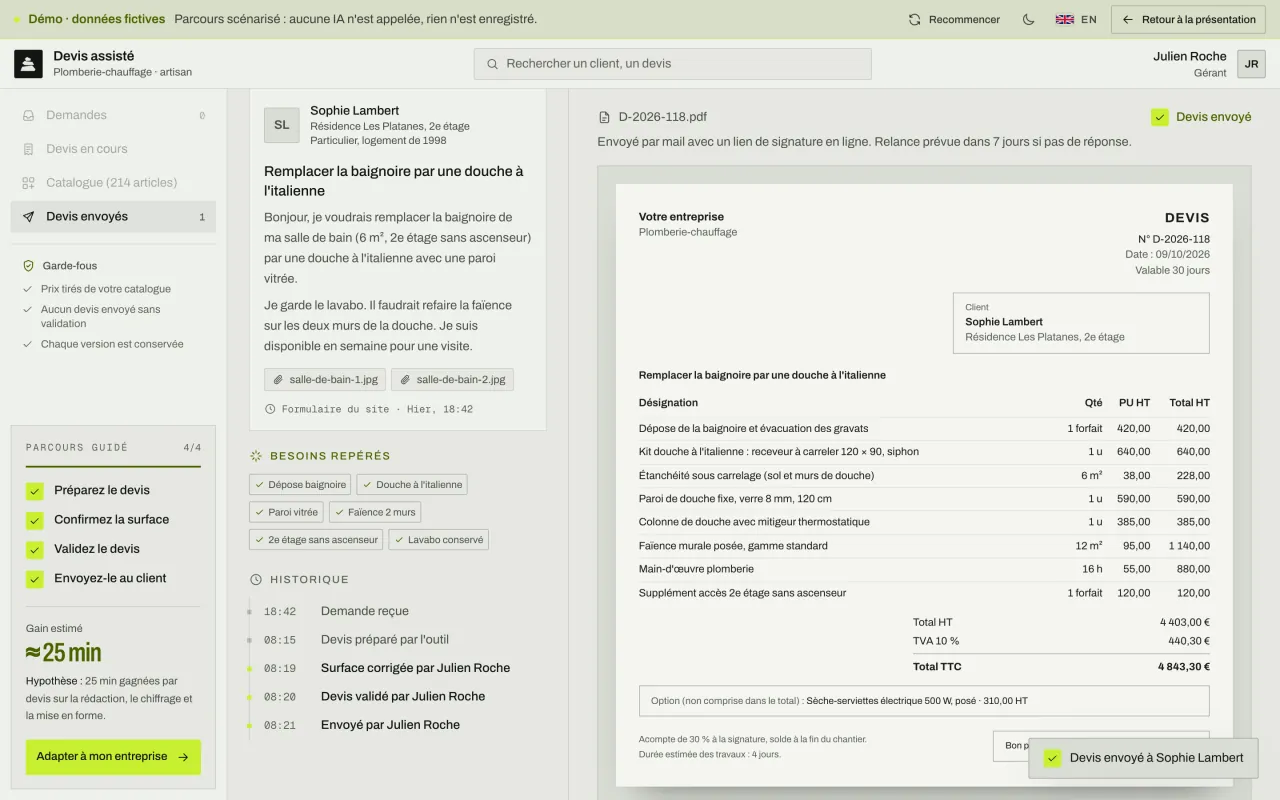Image resolution: width=1280 pixels, height=800 pixels.
Task: Click the Historique clock icon
Action: (256, 579)
